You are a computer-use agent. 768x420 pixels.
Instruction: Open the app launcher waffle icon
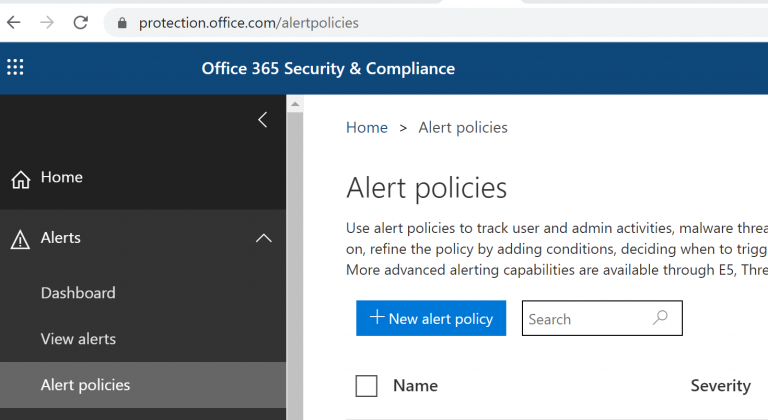click(15, 67)
